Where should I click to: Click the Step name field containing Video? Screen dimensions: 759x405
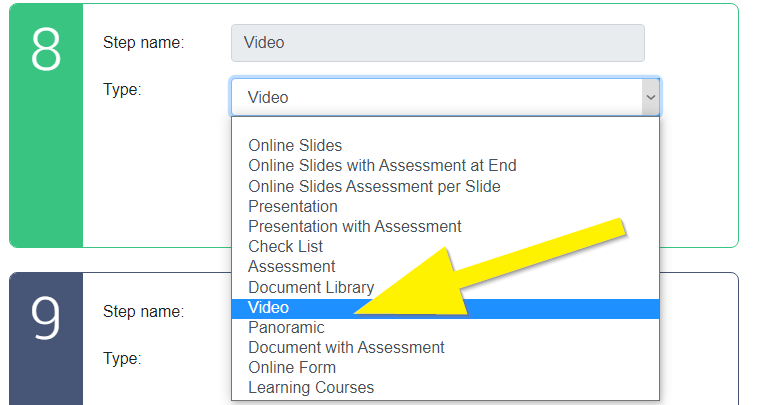click(438, 43)
